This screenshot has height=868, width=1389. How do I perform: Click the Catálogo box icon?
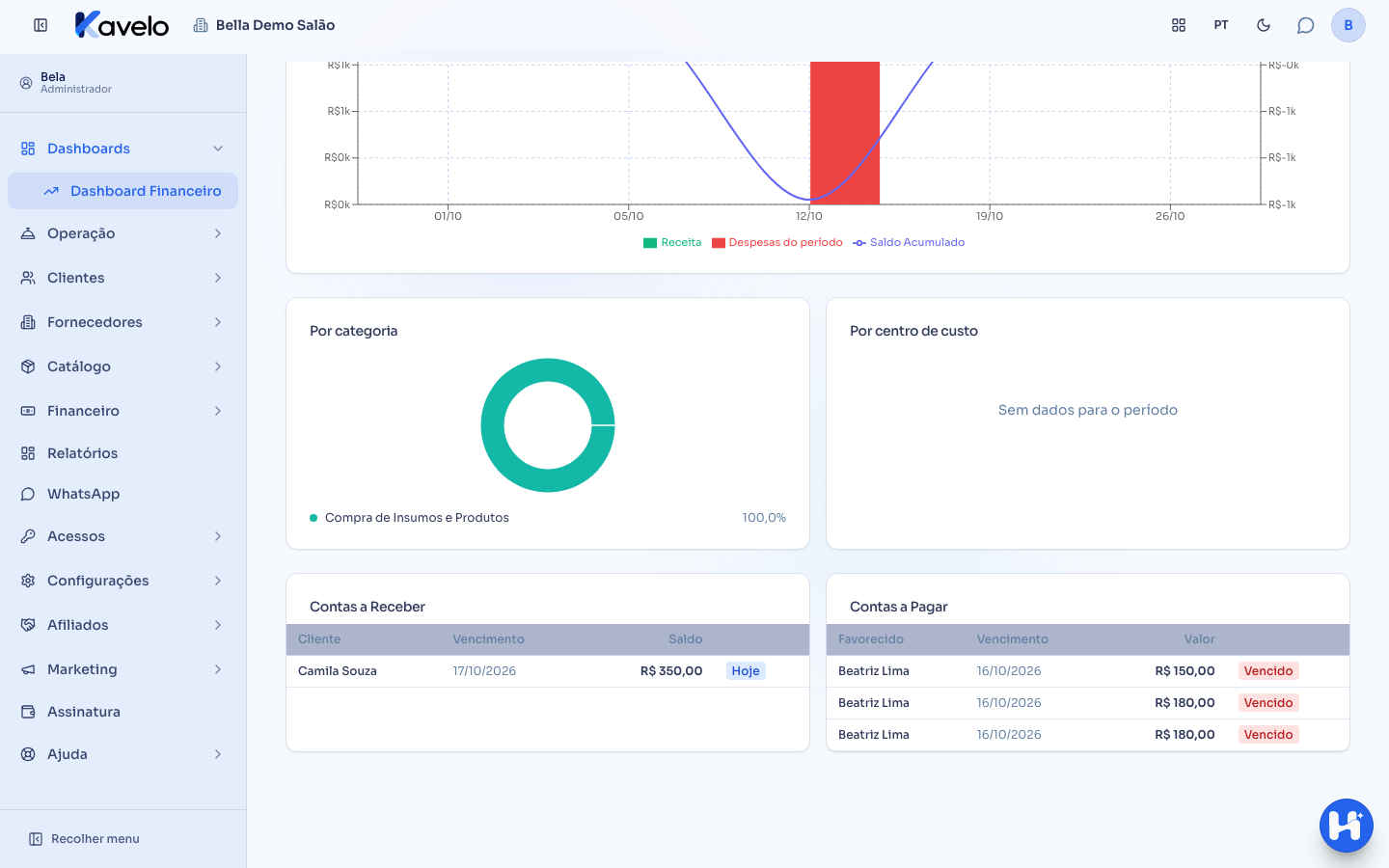[28, 366]
